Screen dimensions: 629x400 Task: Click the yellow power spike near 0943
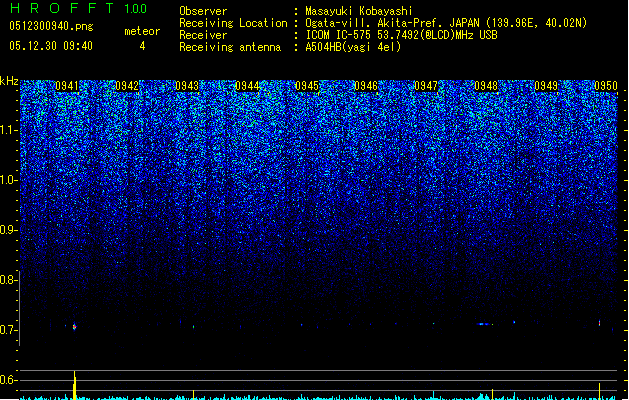click(x=193, y=394)
